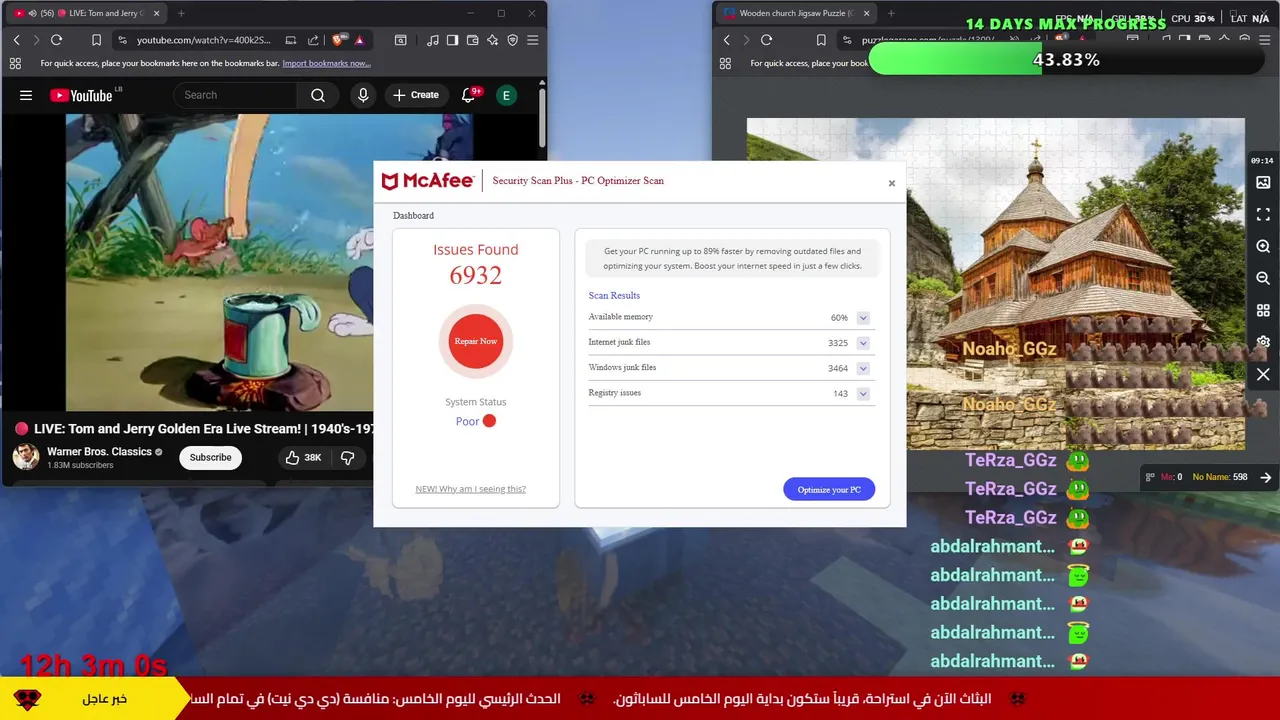Viewport: 1280px width, 720px height.
Task: Dislike the Tom and Jerry video
Action: 348,457
